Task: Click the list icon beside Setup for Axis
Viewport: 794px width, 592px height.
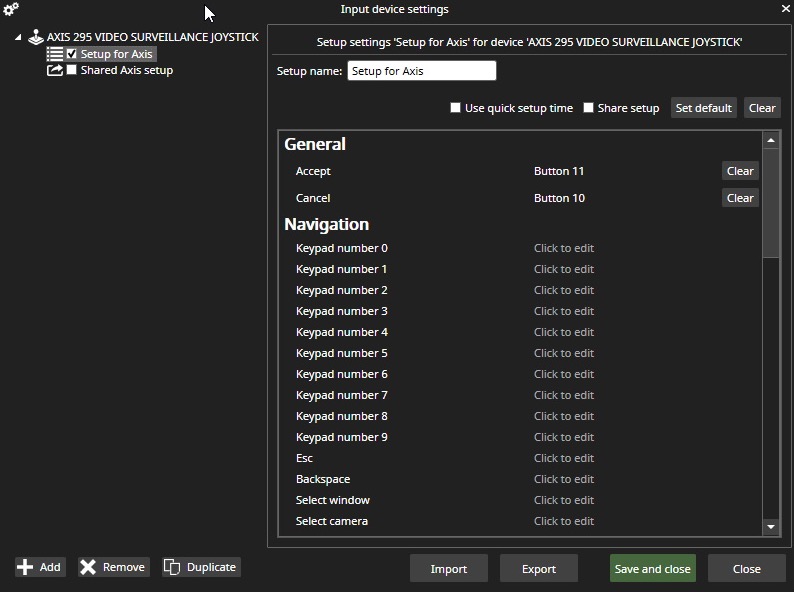Action: click(x=55, y=54)
